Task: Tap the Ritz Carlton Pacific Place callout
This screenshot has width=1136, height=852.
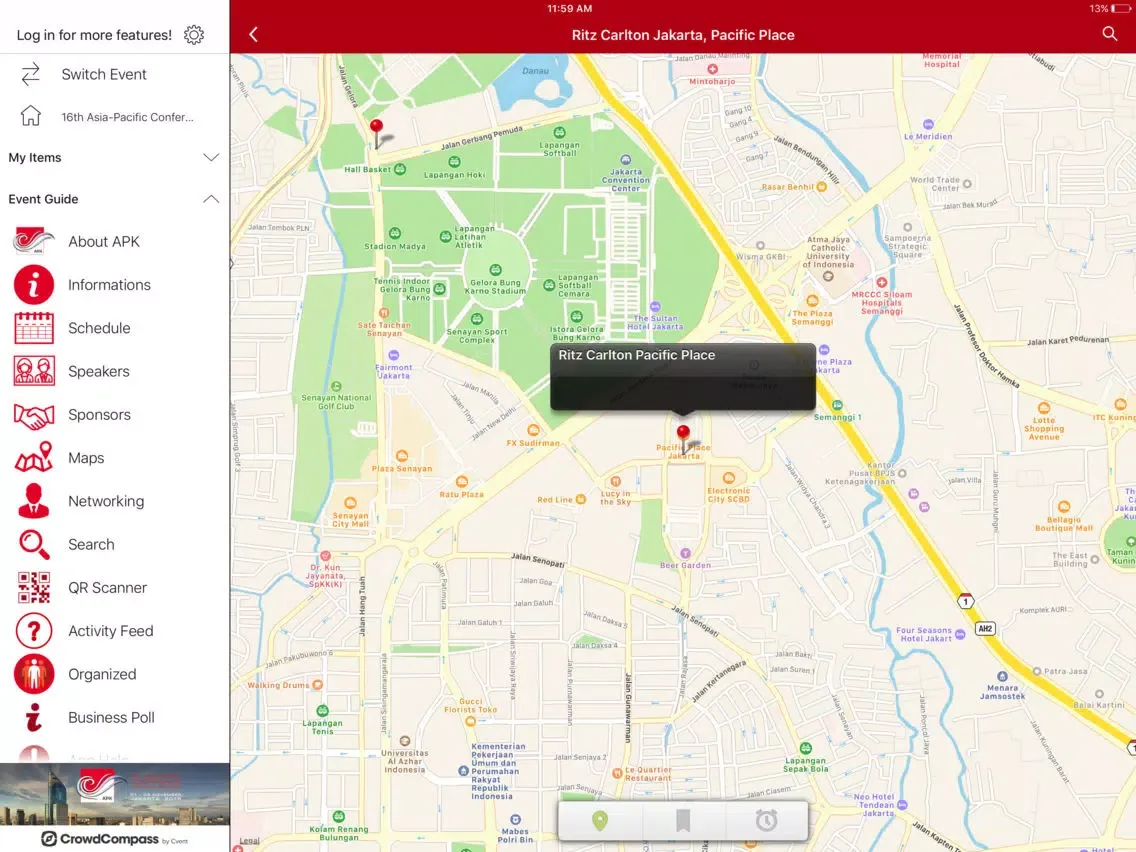Action: [x=682, y=377]
